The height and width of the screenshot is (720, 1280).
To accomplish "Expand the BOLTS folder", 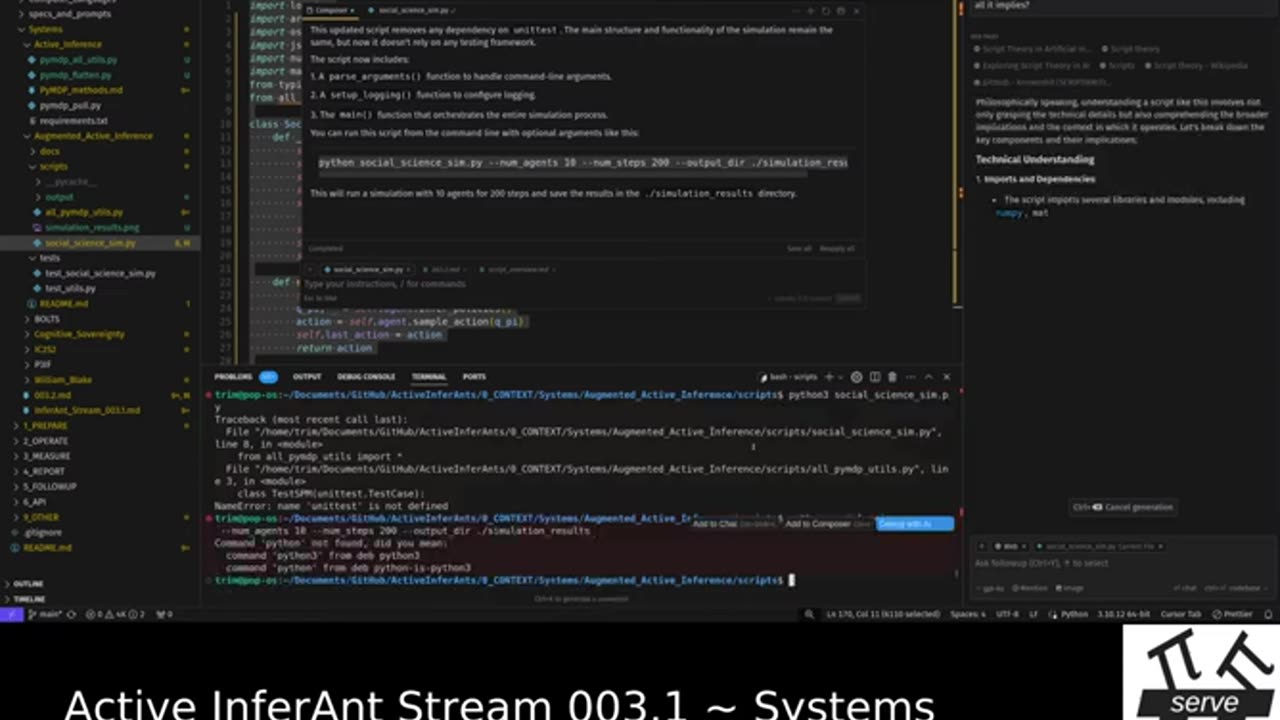I will [x=47, y=319].
